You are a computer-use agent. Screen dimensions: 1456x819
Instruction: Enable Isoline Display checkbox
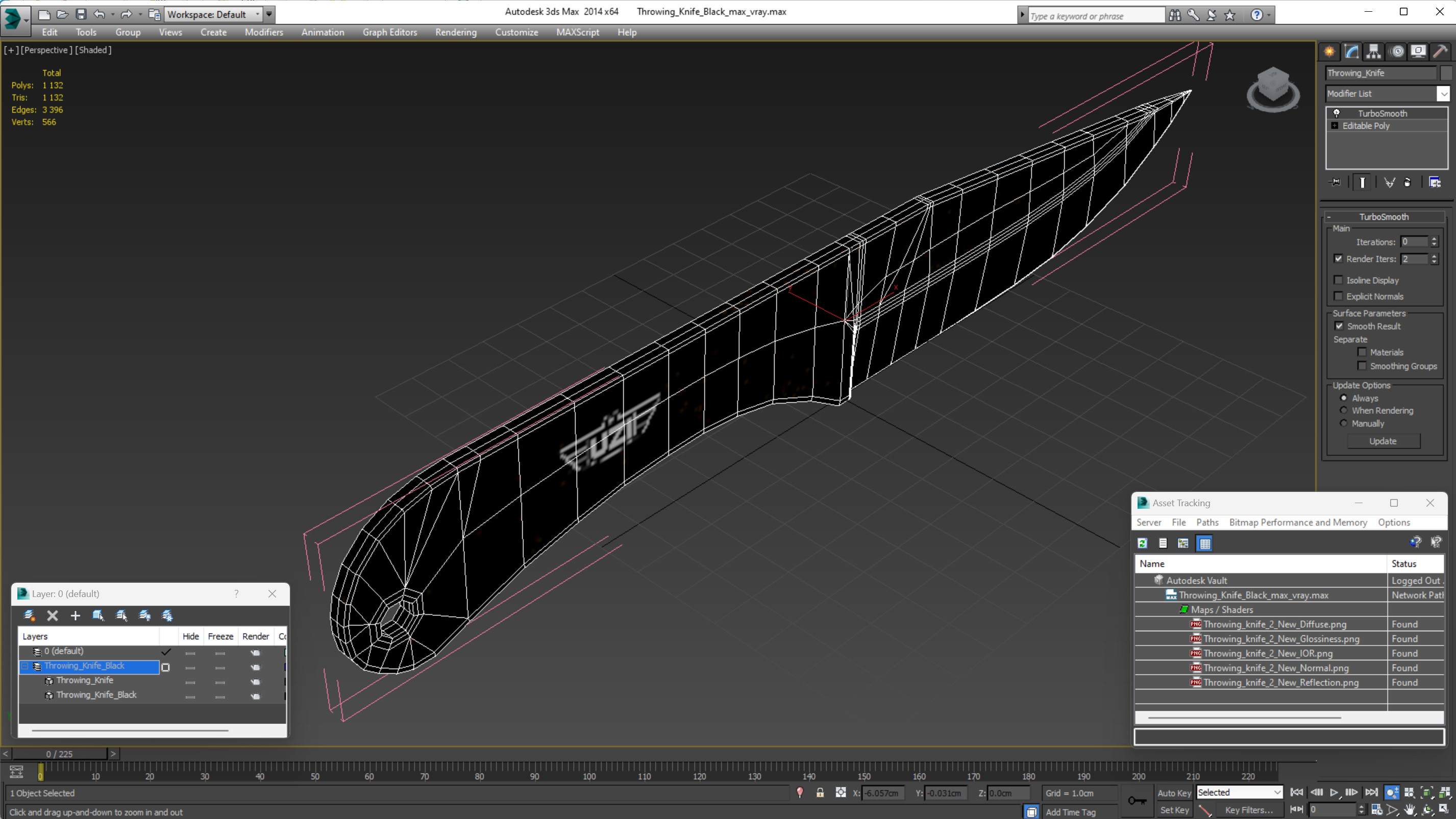coord(1339,280)
